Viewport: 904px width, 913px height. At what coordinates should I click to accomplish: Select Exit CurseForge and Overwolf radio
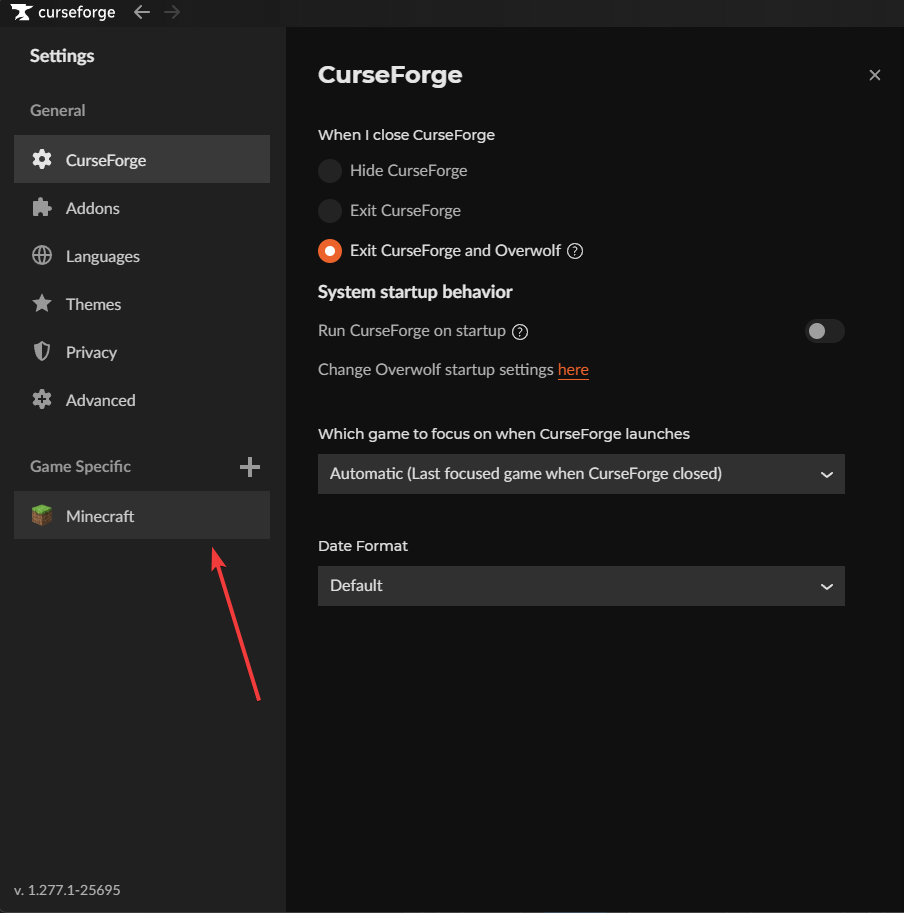[x=330, y=251]
